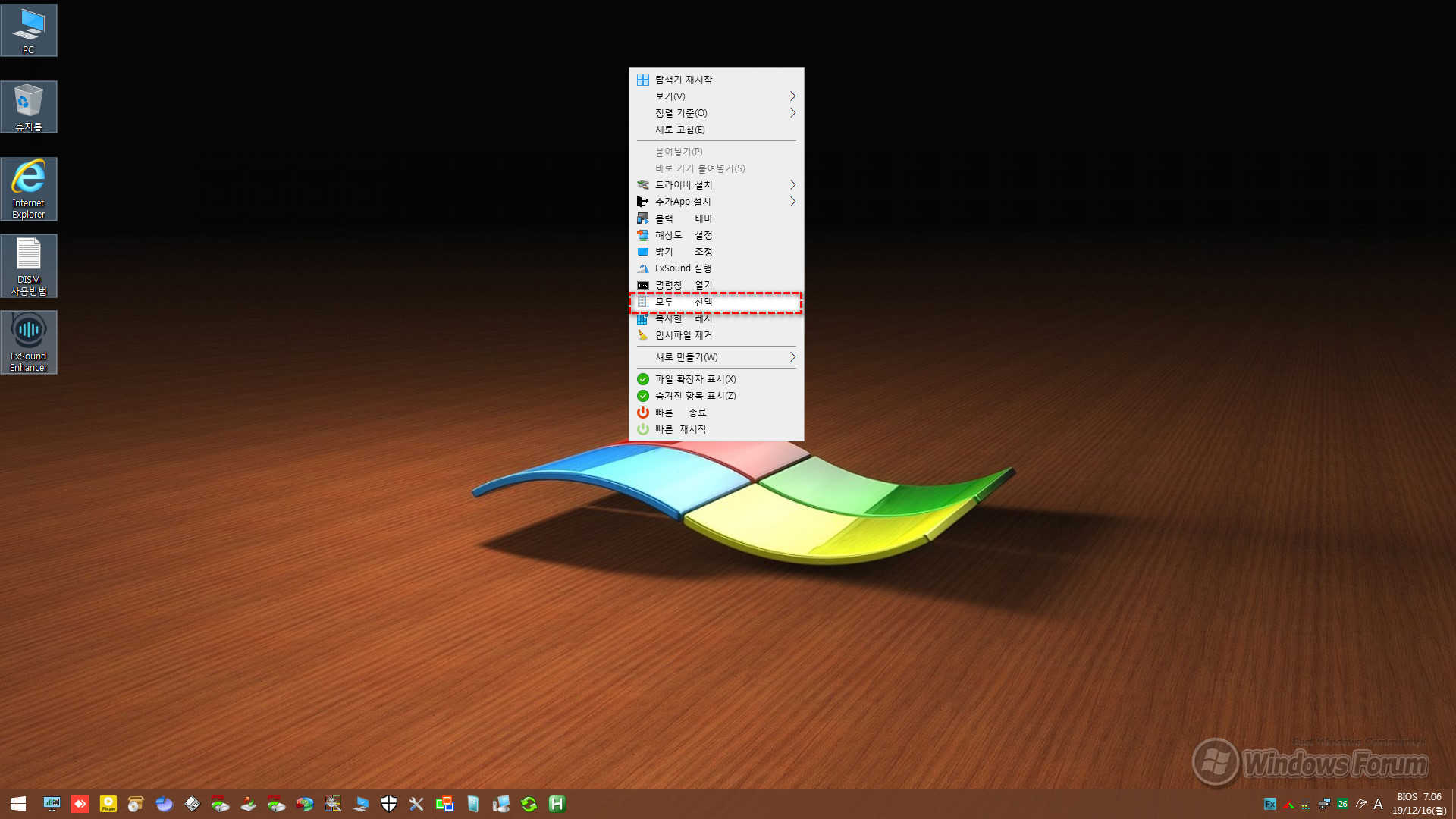
Task: Open the disc box taskbar icon
Action: (136, 804)
